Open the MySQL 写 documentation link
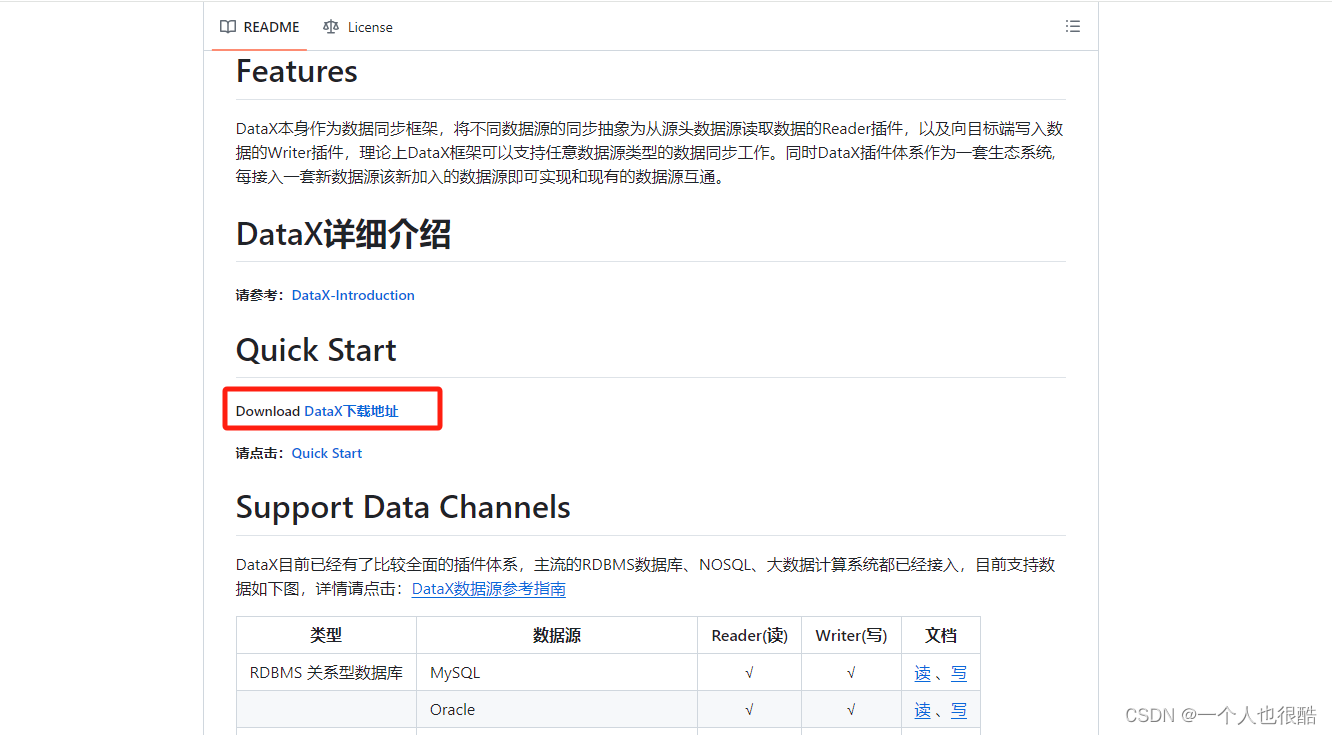Screen dimensions: 1332x735 [959, 673]
